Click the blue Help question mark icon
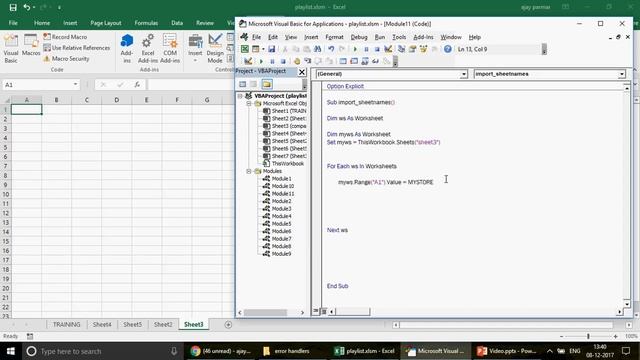640x360 pixels. 448,49
